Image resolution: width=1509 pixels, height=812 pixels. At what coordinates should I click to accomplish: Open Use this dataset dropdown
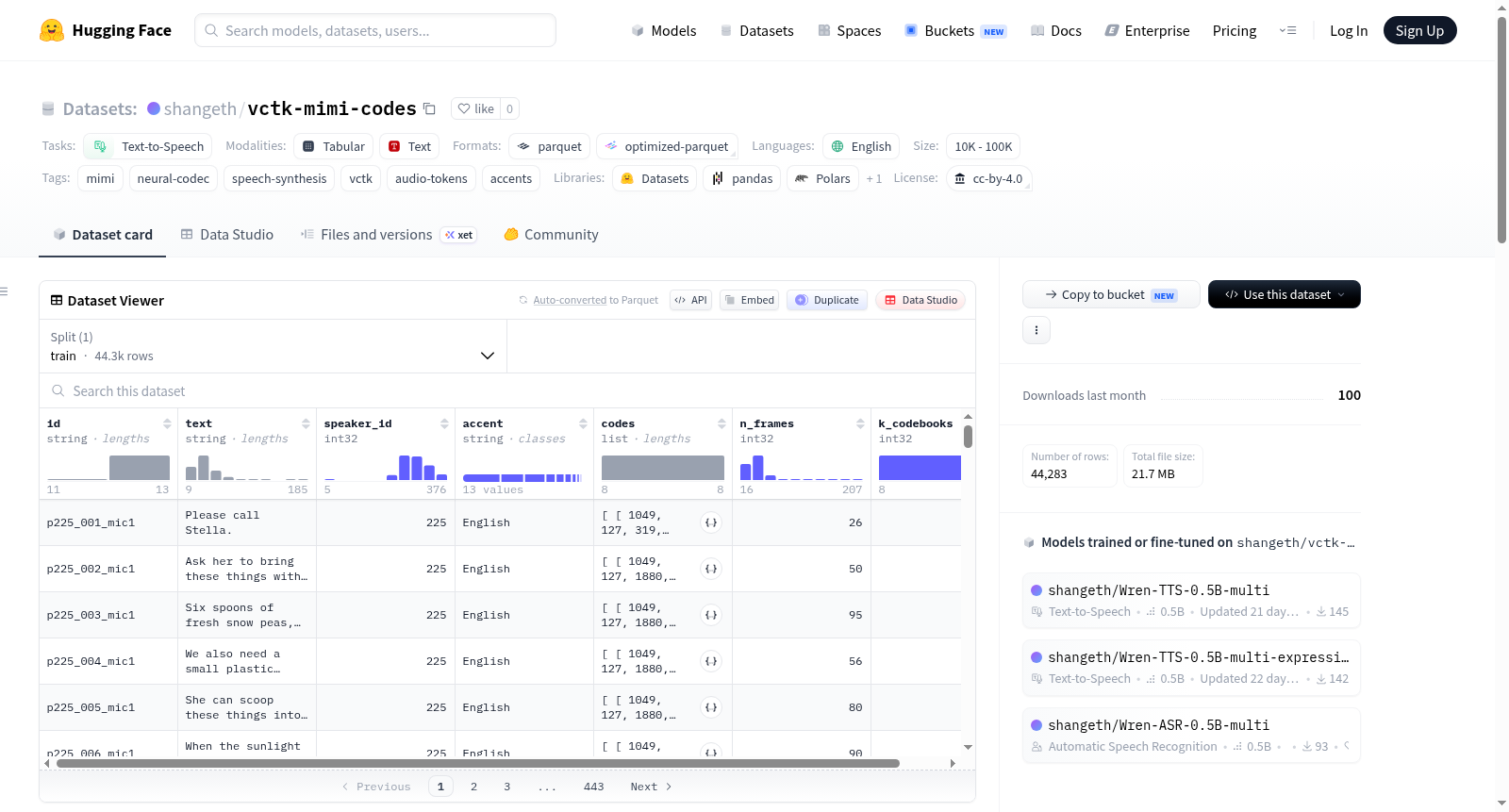(1284, 294)
